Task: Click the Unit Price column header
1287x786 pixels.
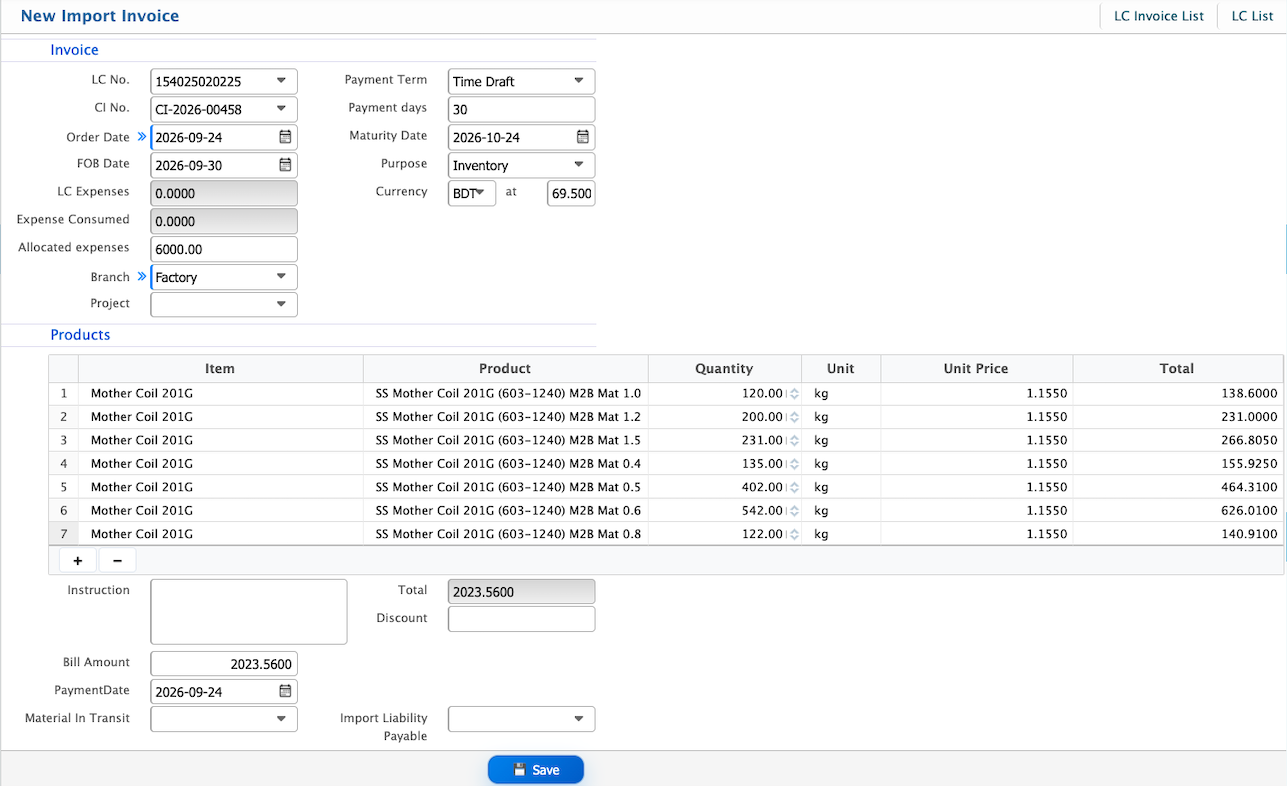Action: (x=977, y=369)
